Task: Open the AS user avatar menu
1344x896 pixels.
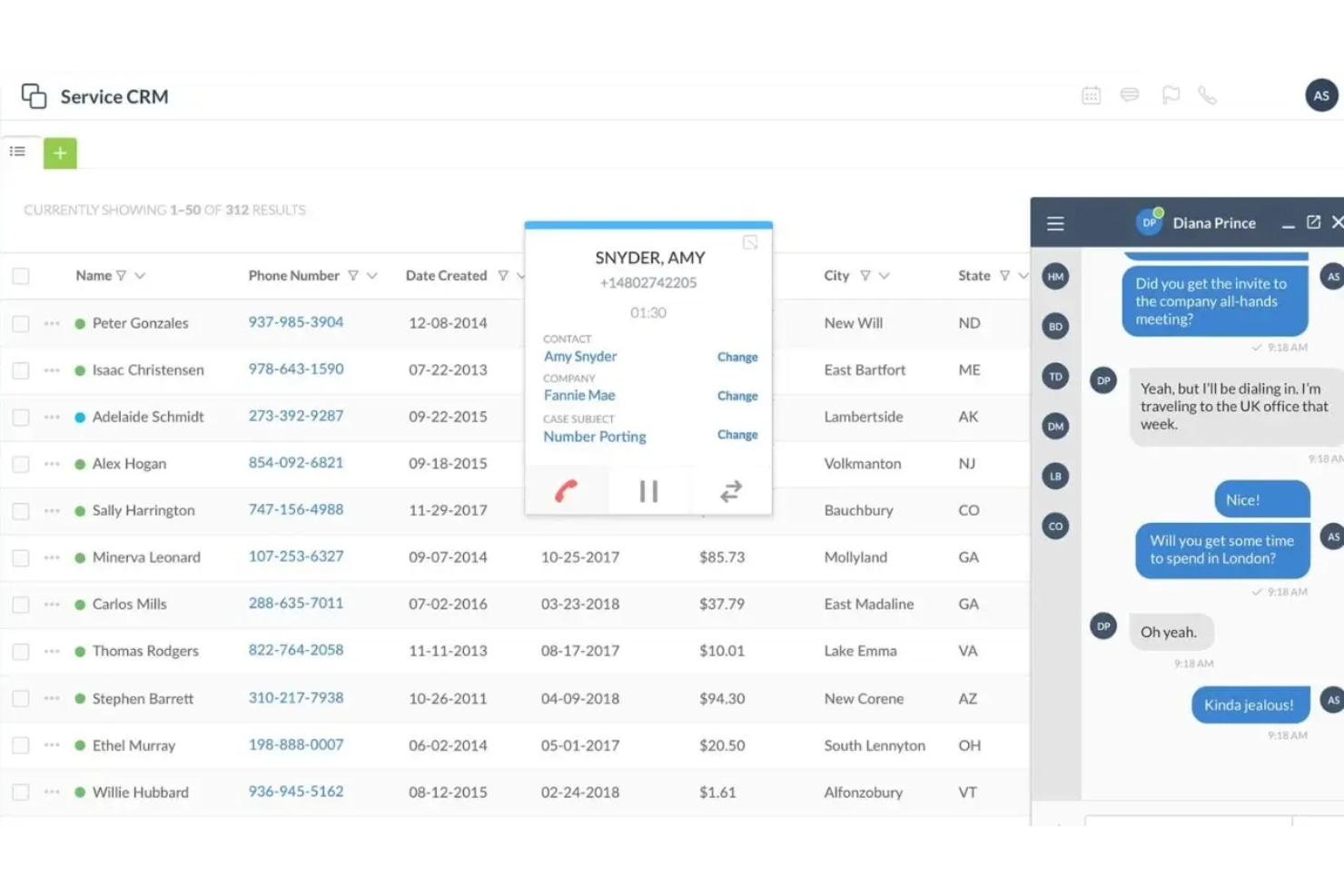Action: tap(1321, 95)
